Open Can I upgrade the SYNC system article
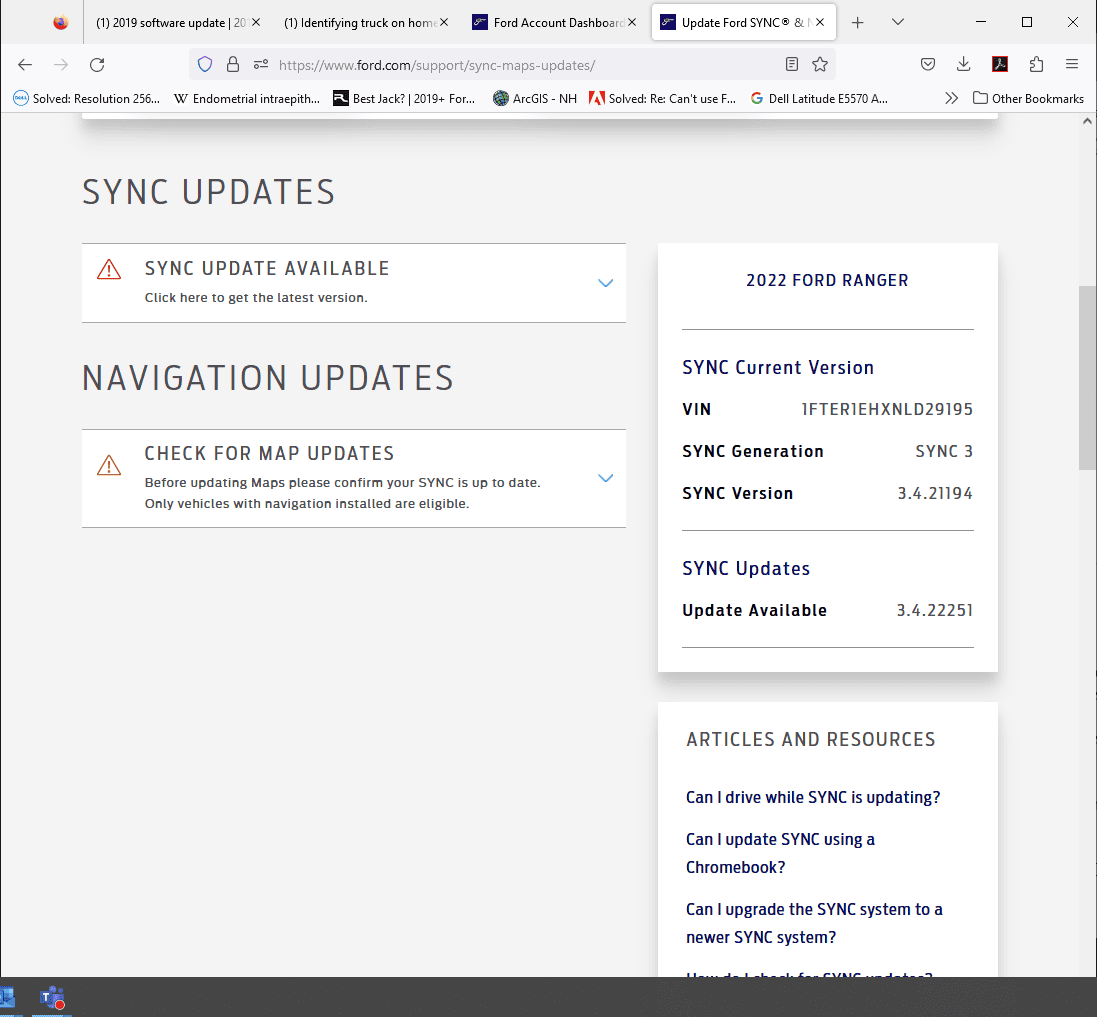Image resolution: width=1097 pixels, height=1017 pixels. (814, 923)
